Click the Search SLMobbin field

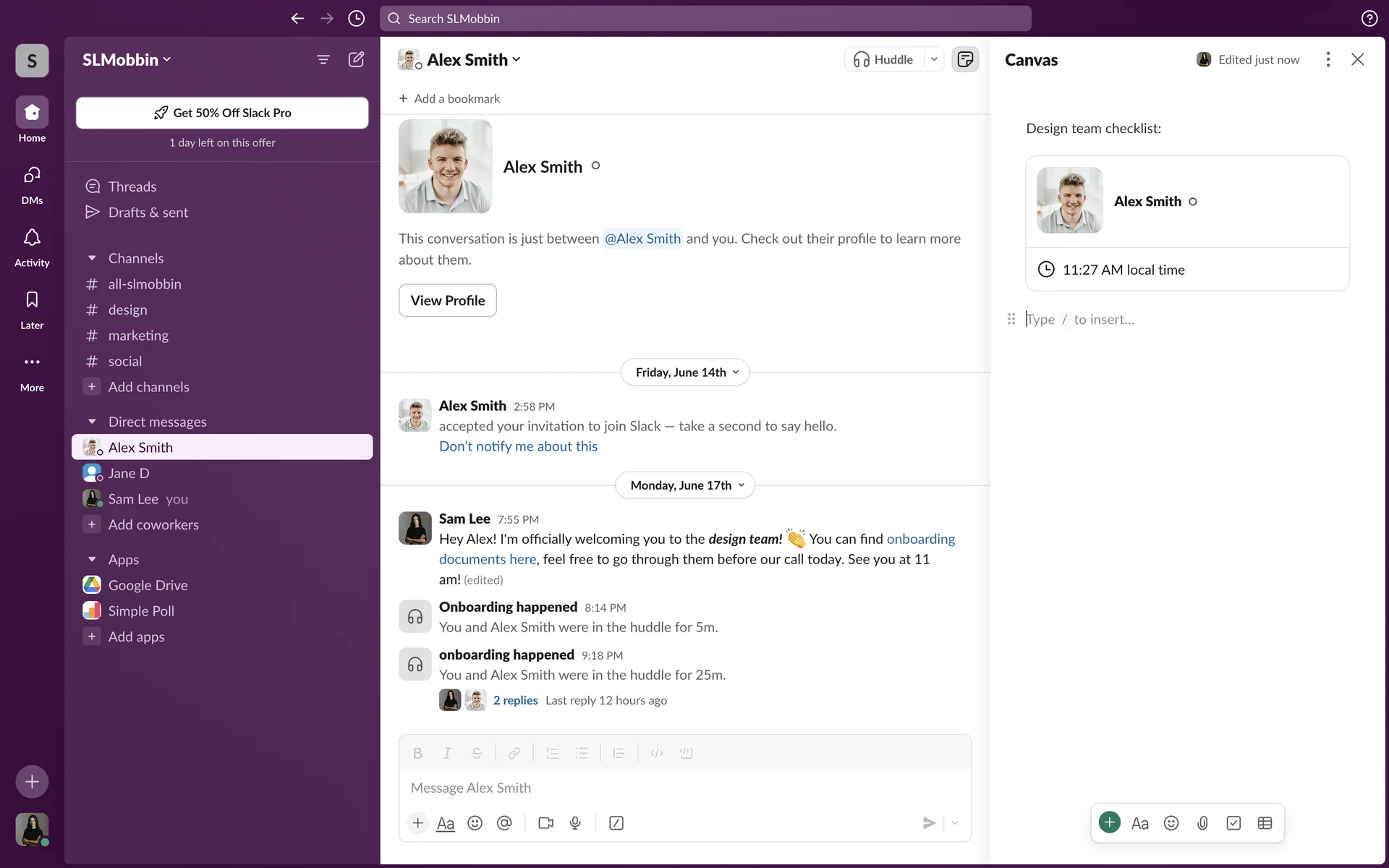pos(705,19)
